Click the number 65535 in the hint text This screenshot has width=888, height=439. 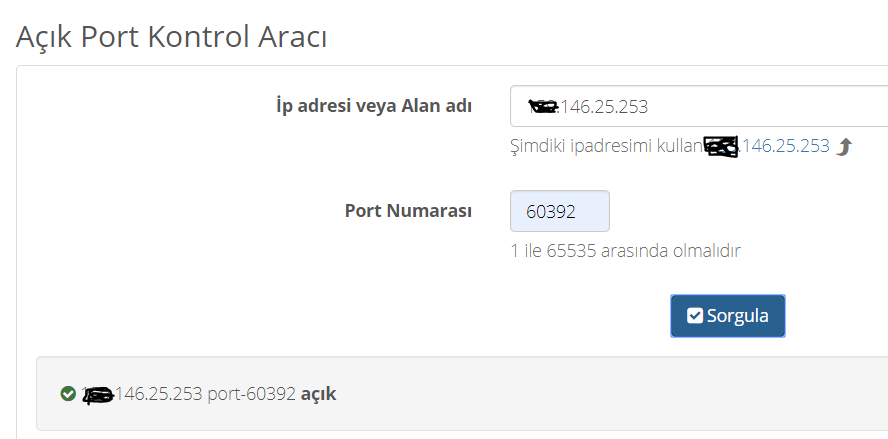[571, 250]
